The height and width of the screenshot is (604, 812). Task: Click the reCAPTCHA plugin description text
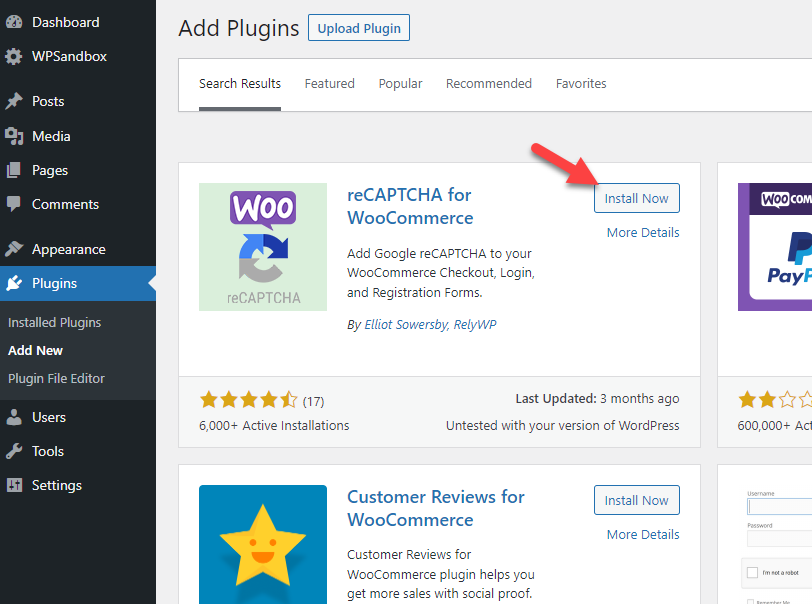point(441,273)
